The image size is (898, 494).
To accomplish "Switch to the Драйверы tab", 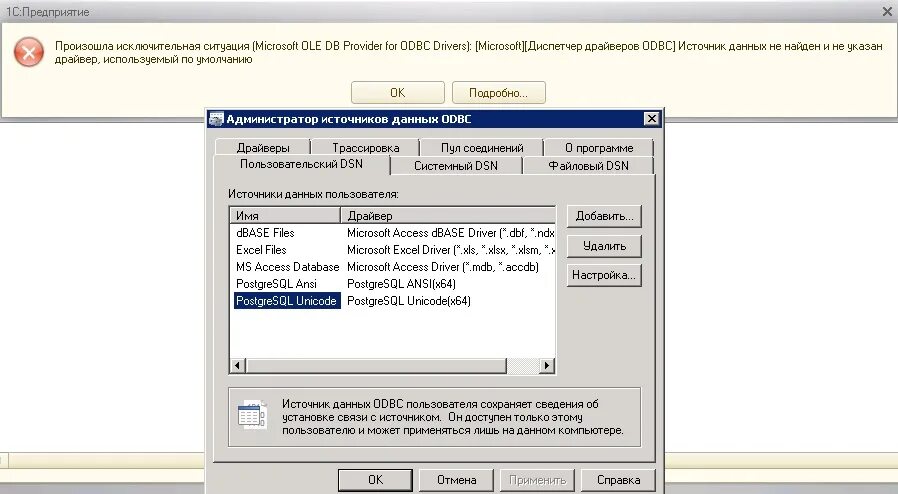I will [263, 148].
